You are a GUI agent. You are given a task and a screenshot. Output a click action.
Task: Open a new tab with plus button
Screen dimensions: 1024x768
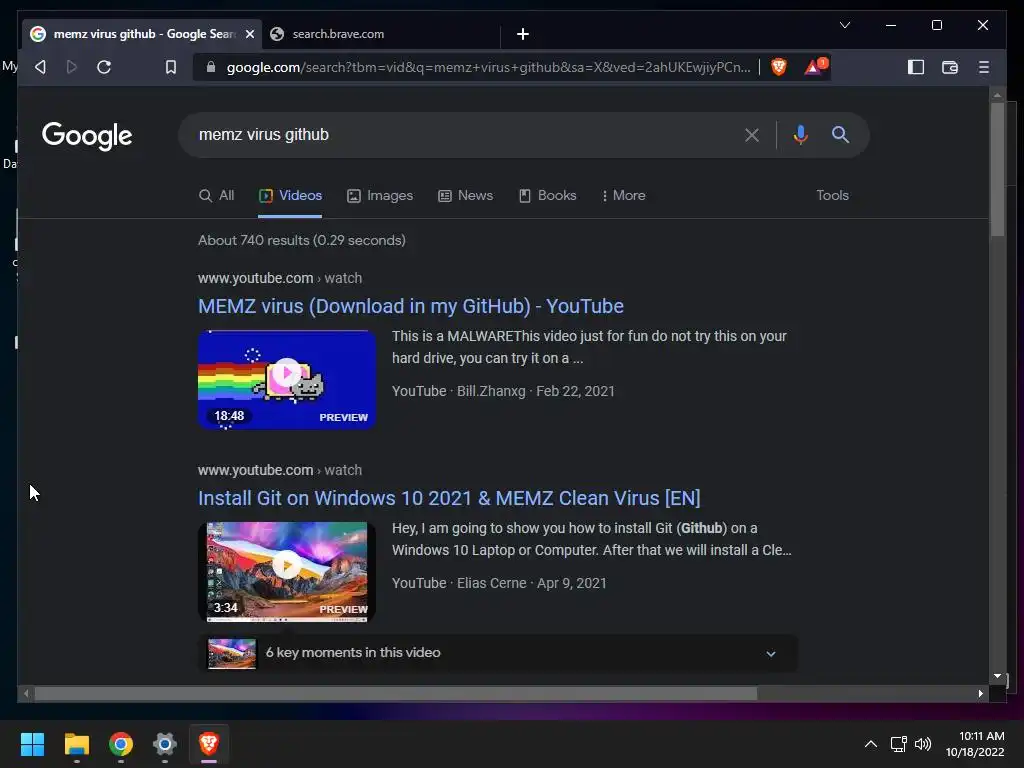pyautogui.click(x=522, y=34)
